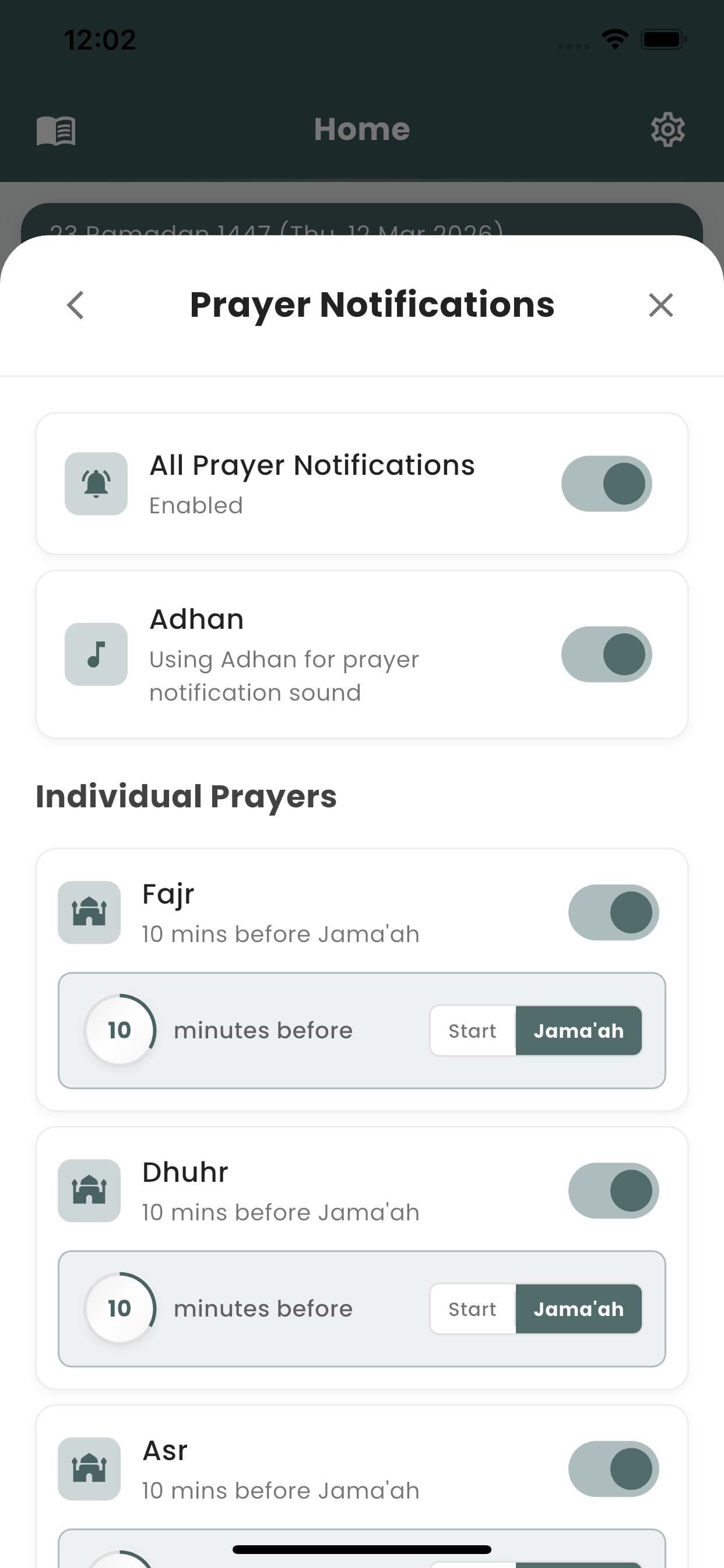Viewport: 724px width, 1568px height.
Task: Turn off the Adhan sound toggle
Action: [x=607, y=654]
